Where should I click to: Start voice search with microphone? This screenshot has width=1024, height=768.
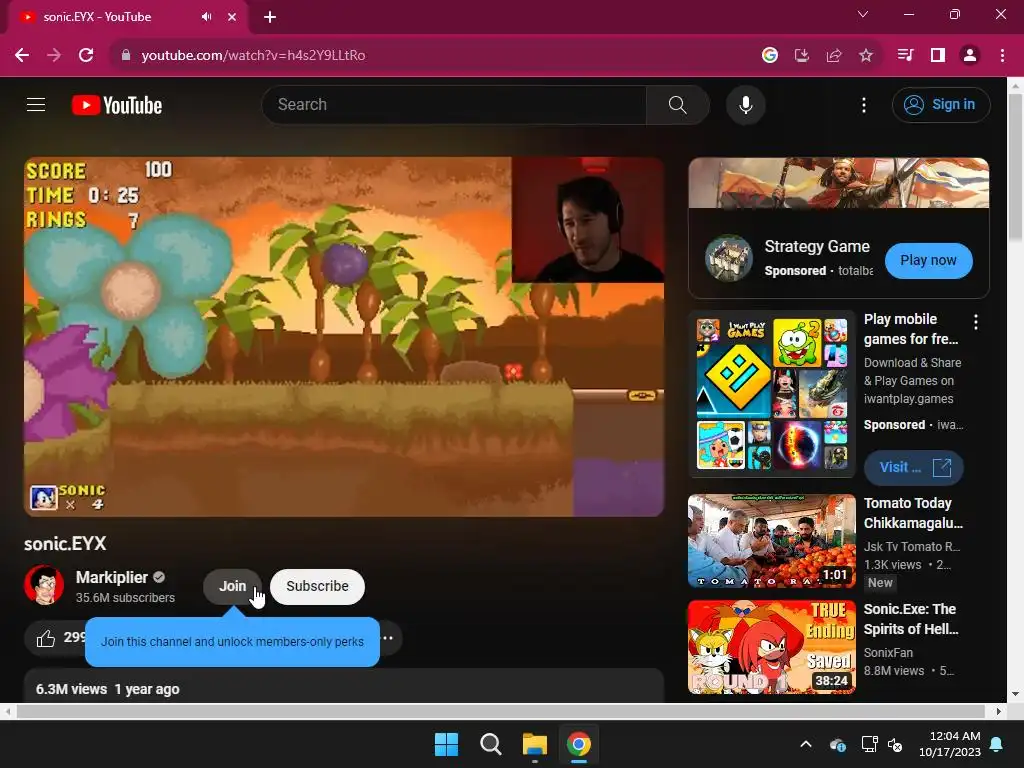[745, 104]
